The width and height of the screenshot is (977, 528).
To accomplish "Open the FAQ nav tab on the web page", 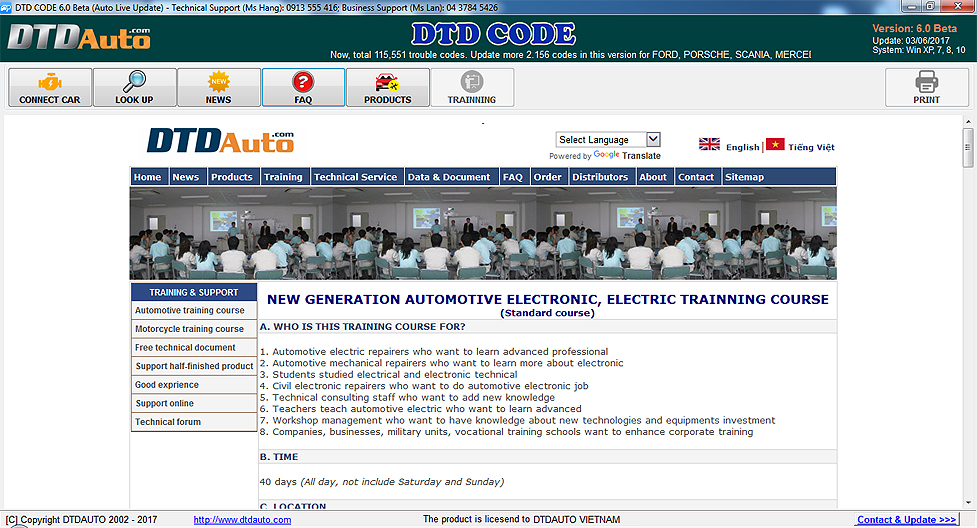I will pos(513,177).
